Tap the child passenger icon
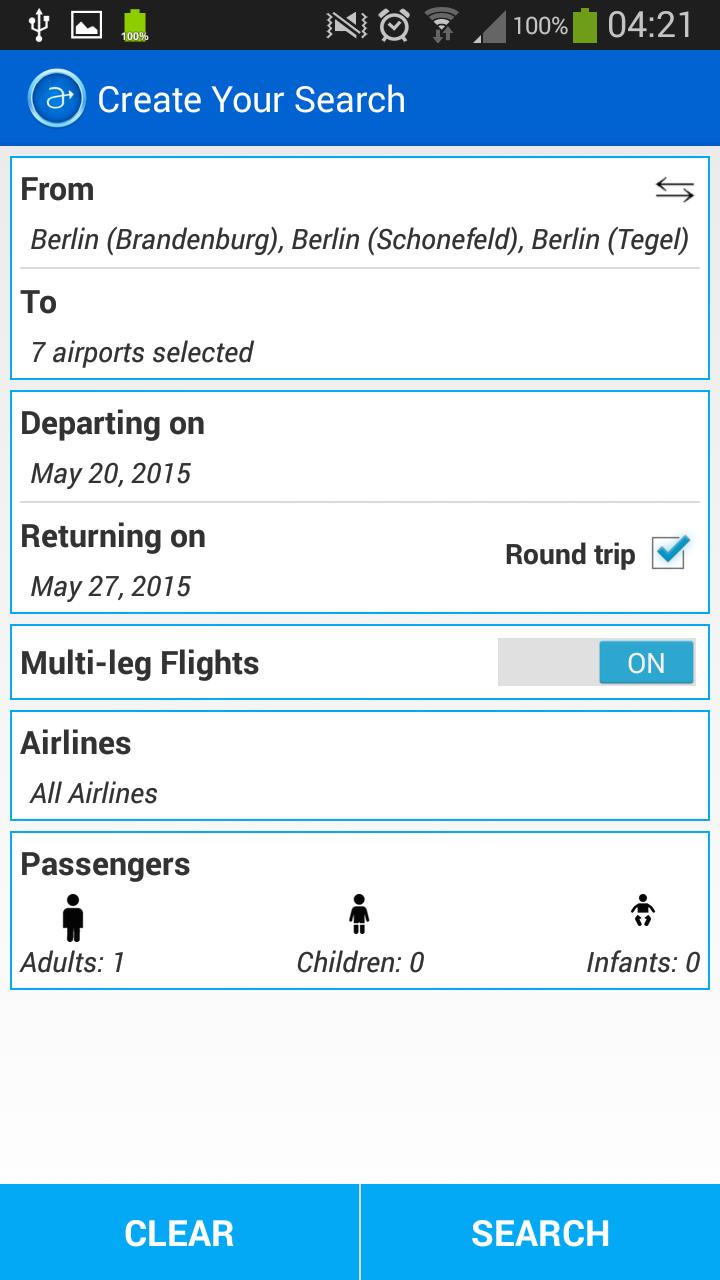 (360, 914)
